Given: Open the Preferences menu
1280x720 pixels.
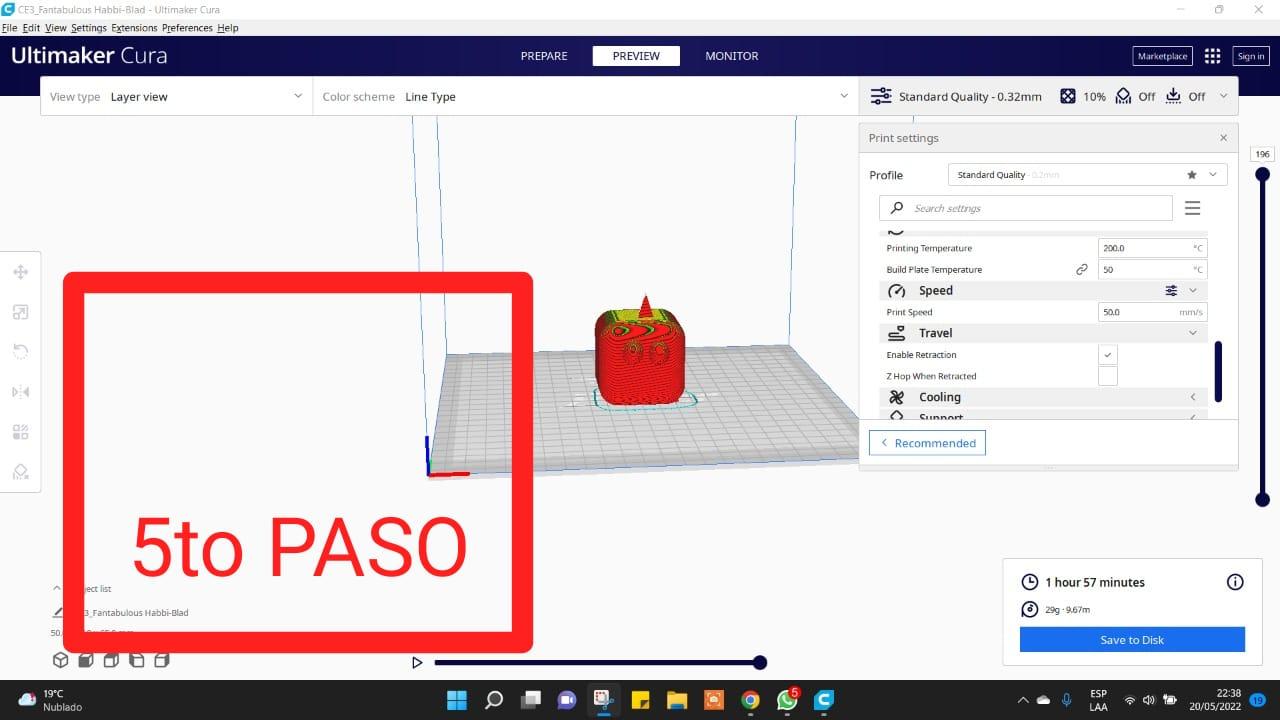Looking at the screenshot, I should coord(187,28).
